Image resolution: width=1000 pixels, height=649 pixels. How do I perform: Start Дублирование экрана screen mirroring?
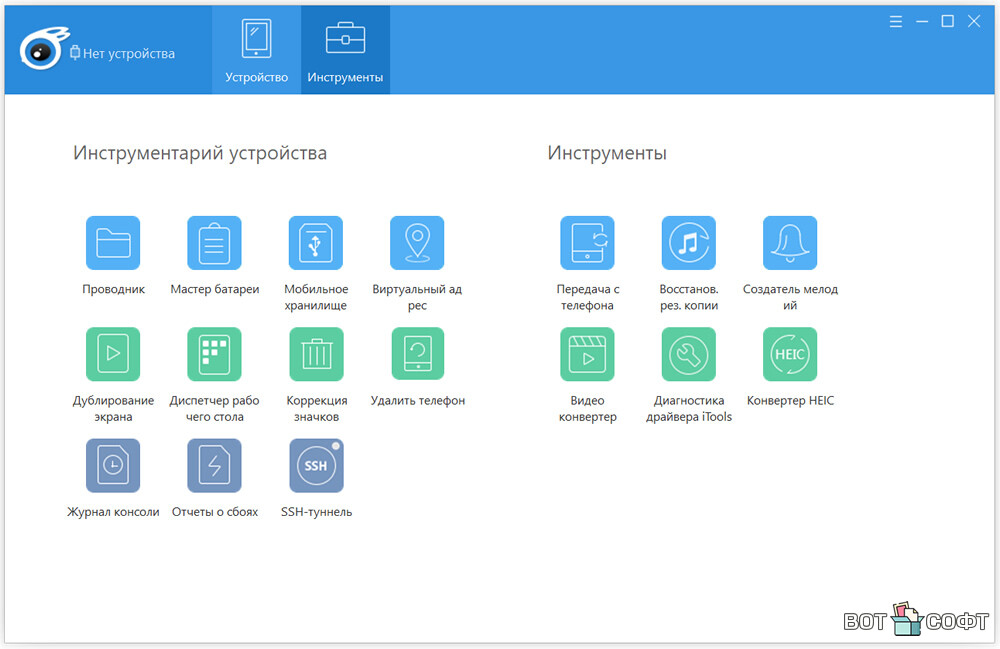coord(113,354)
